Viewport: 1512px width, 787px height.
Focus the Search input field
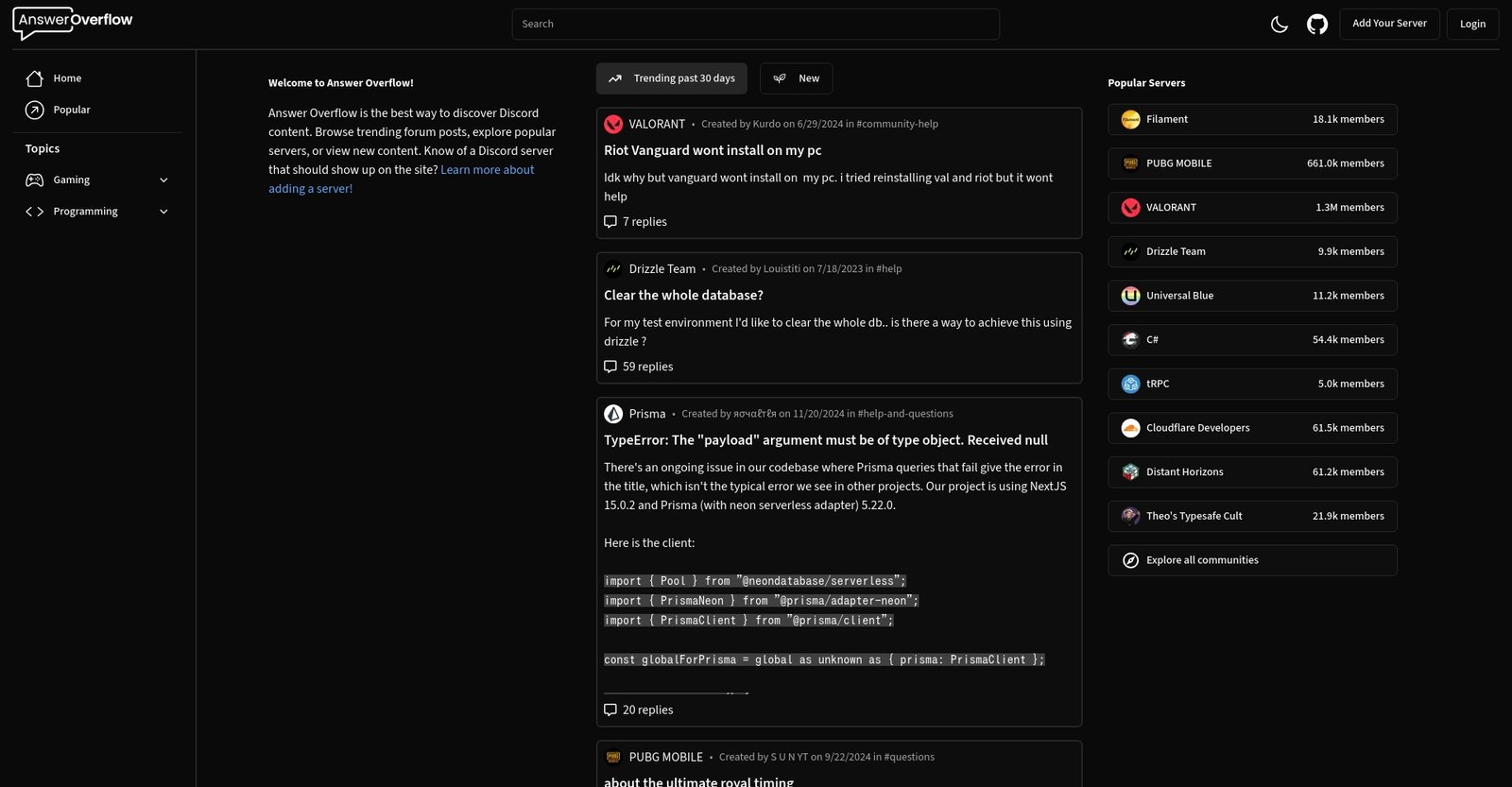[755, 25]
